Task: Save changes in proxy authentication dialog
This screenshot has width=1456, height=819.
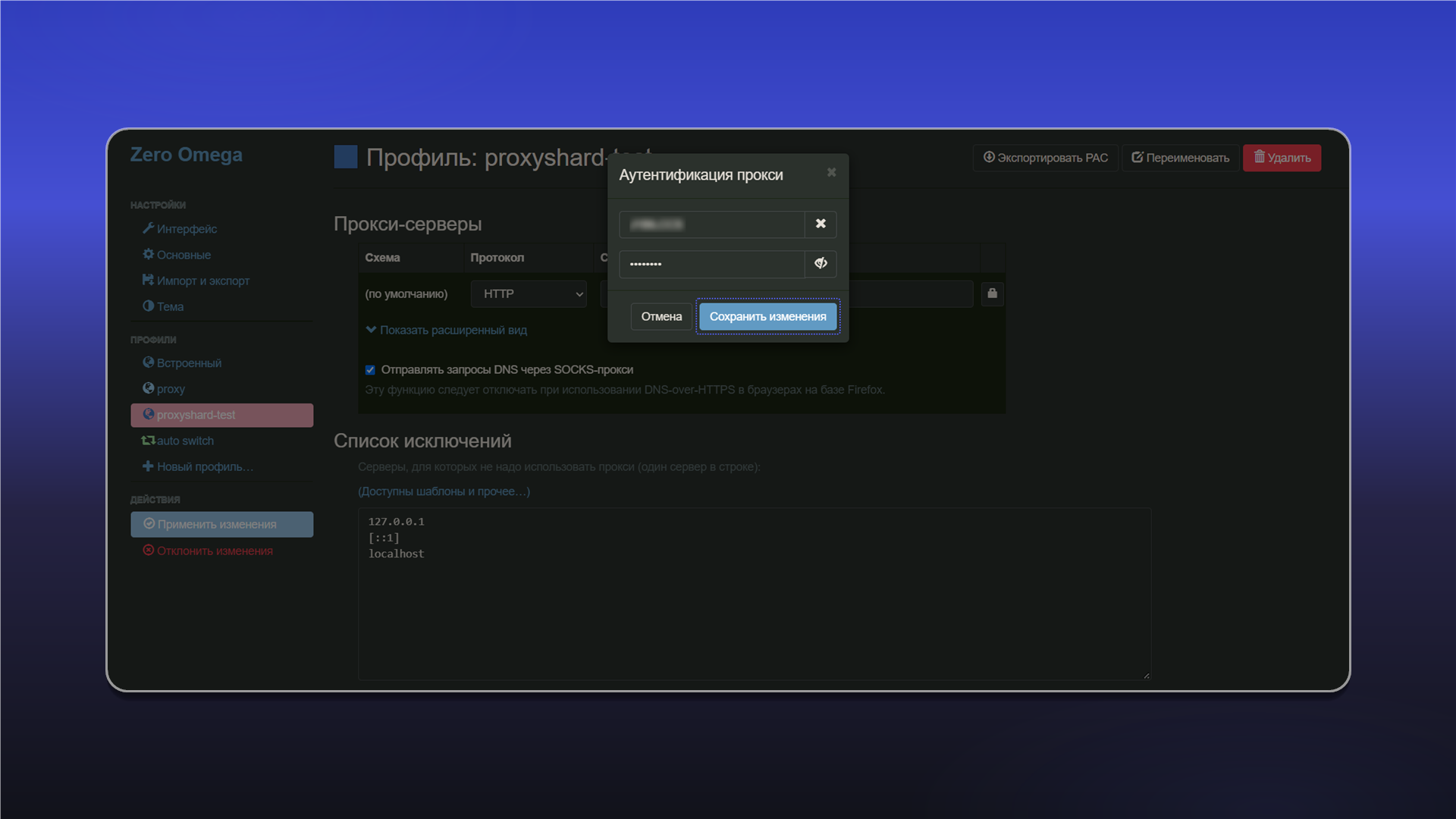Action: [x=767, y=316]
